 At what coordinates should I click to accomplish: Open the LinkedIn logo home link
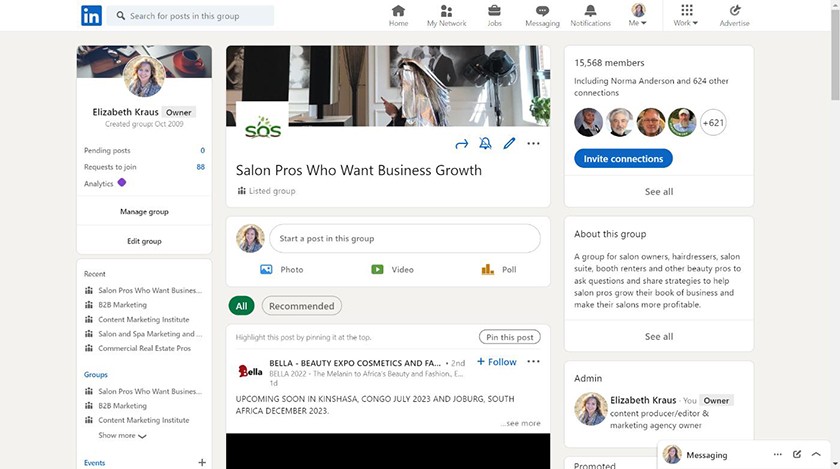(91, 16)
